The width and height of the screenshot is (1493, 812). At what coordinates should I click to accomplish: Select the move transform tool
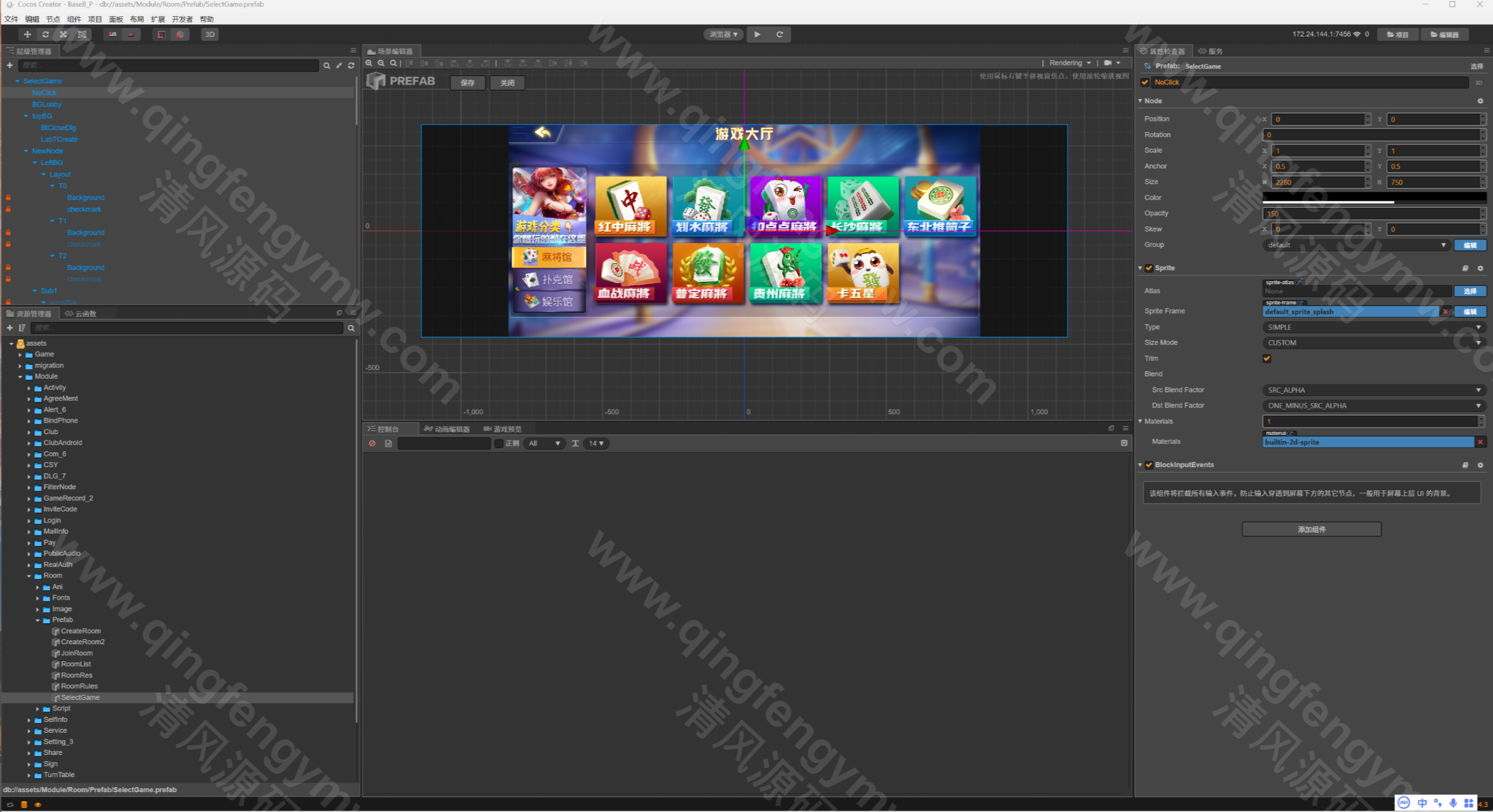pos(27,34)
